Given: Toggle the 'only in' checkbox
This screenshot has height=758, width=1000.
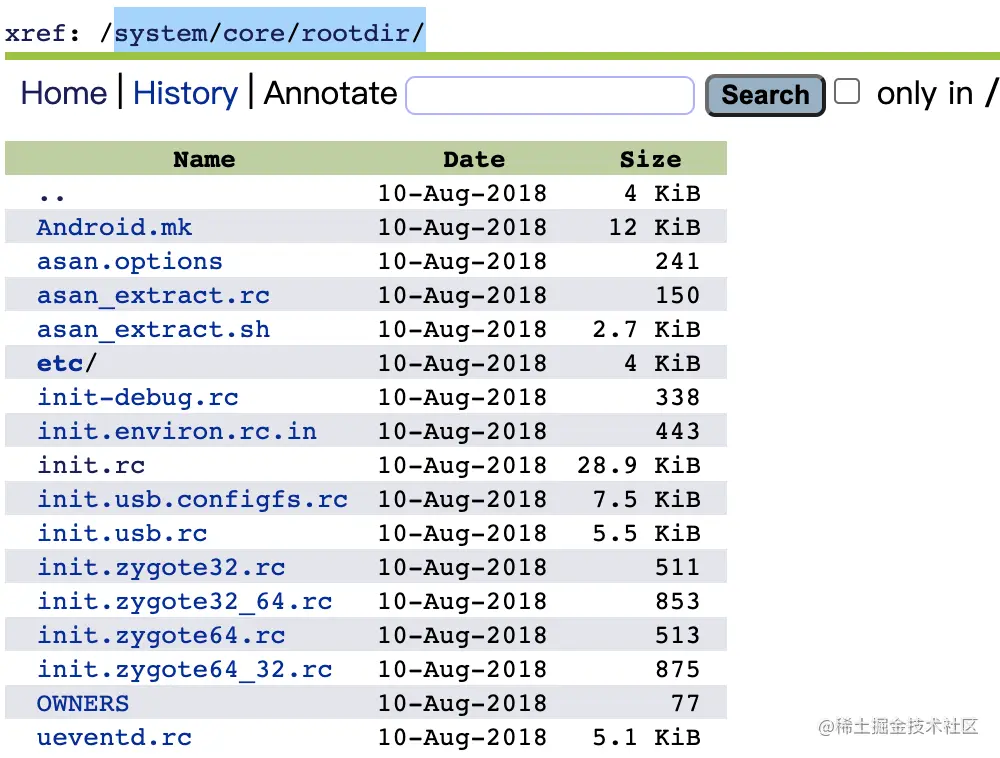Looking at the screenshot, I should [x=847, y=91].
